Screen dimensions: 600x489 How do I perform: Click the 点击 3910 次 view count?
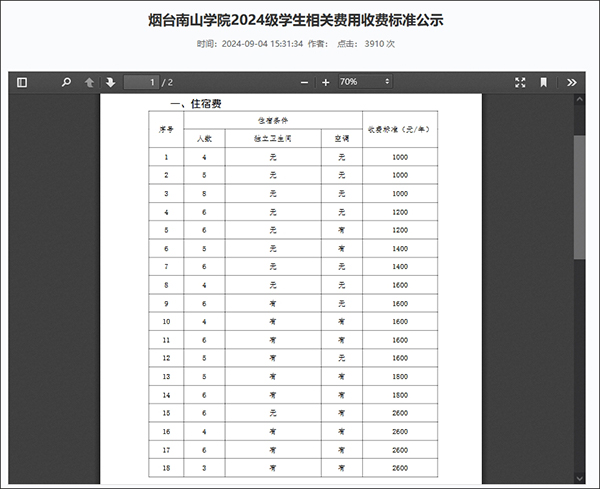click(366, 44)
